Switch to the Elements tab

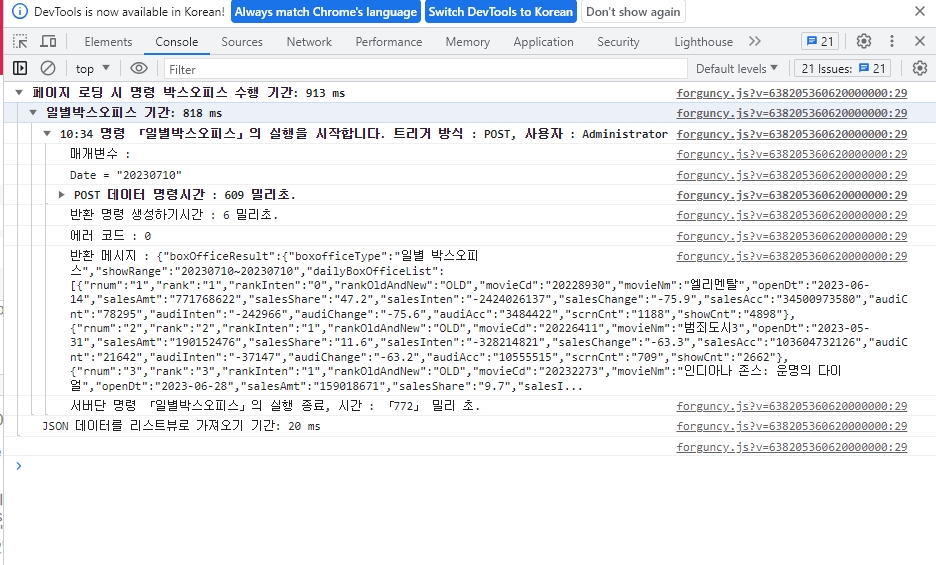[108, 42]
